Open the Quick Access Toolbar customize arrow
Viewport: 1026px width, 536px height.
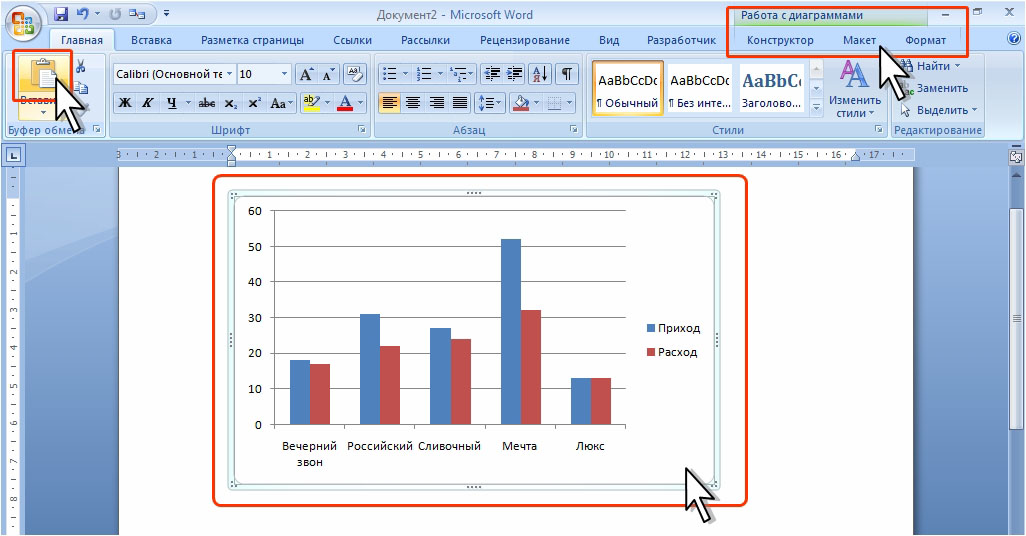[x=166, y=14]
